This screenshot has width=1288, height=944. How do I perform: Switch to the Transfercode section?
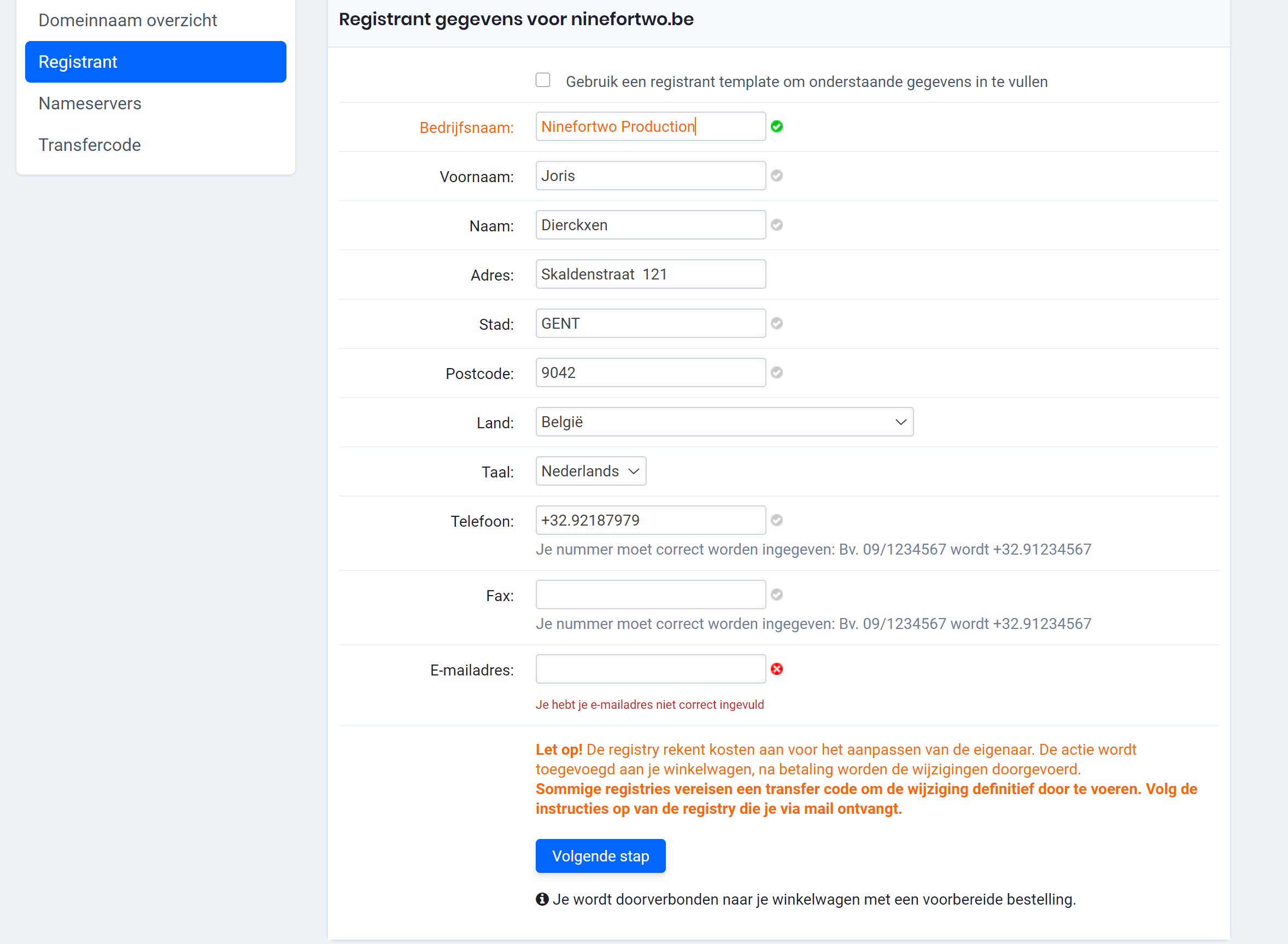89,144
